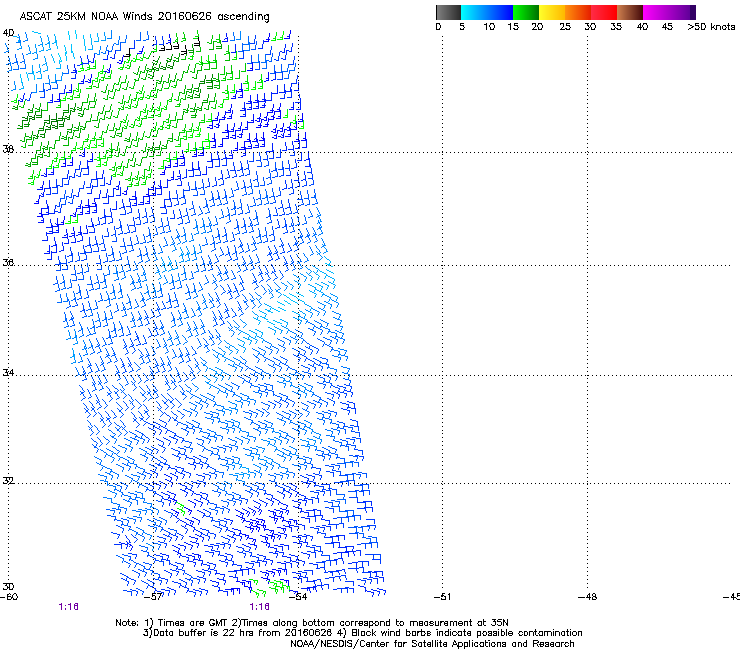Click the longitude label '-51'
Image resolution: width=740 pixels, height=650 pixels.
pos(442,597)
